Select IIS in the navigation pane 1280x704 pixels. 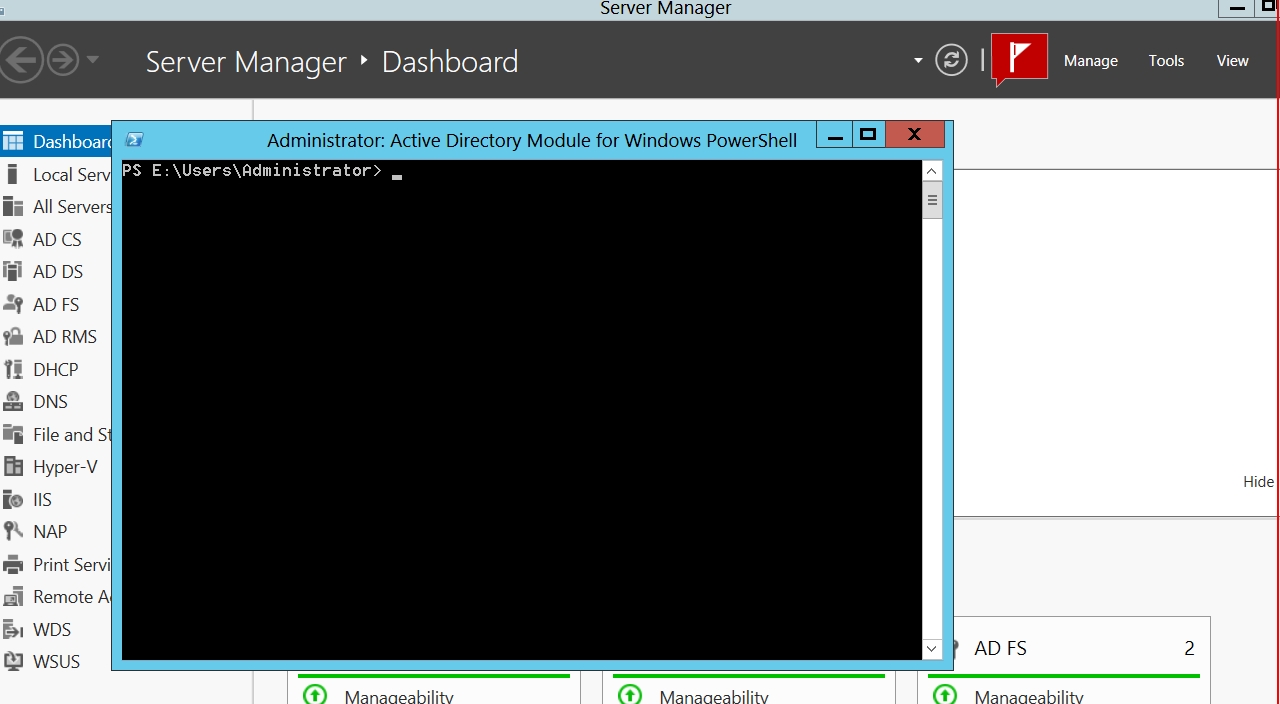click(x=42, y=499)
